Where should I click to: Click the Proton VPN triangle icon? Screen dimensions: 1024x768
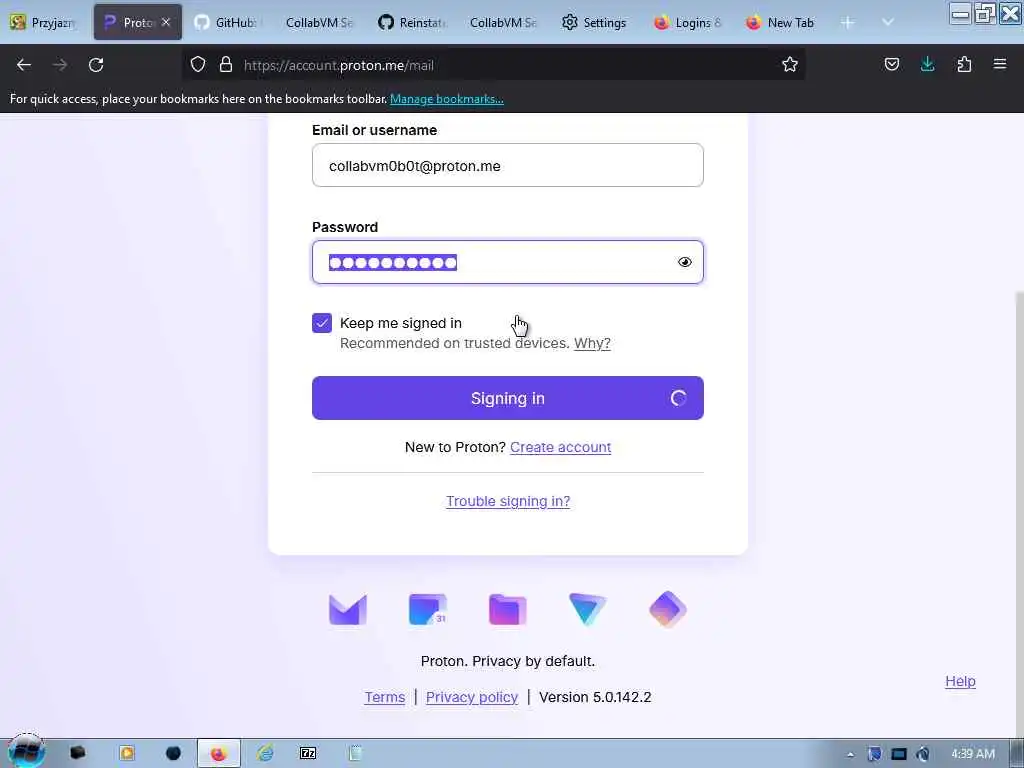(587, 609)
